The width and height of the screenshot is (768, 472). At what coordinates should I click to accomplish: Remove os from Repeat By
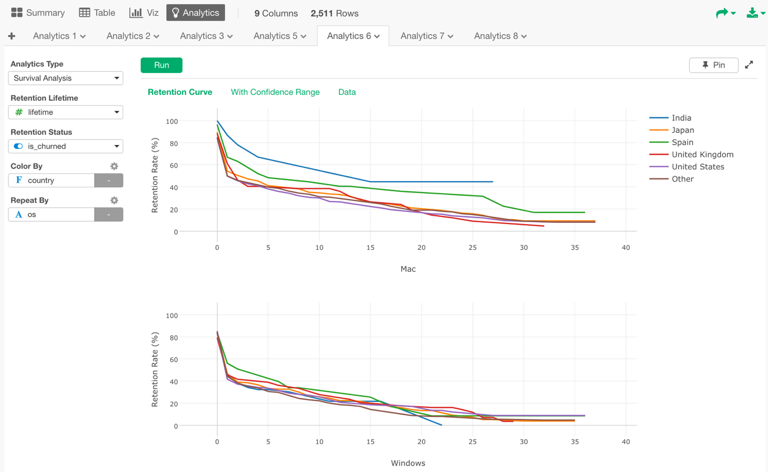(109, 214)
